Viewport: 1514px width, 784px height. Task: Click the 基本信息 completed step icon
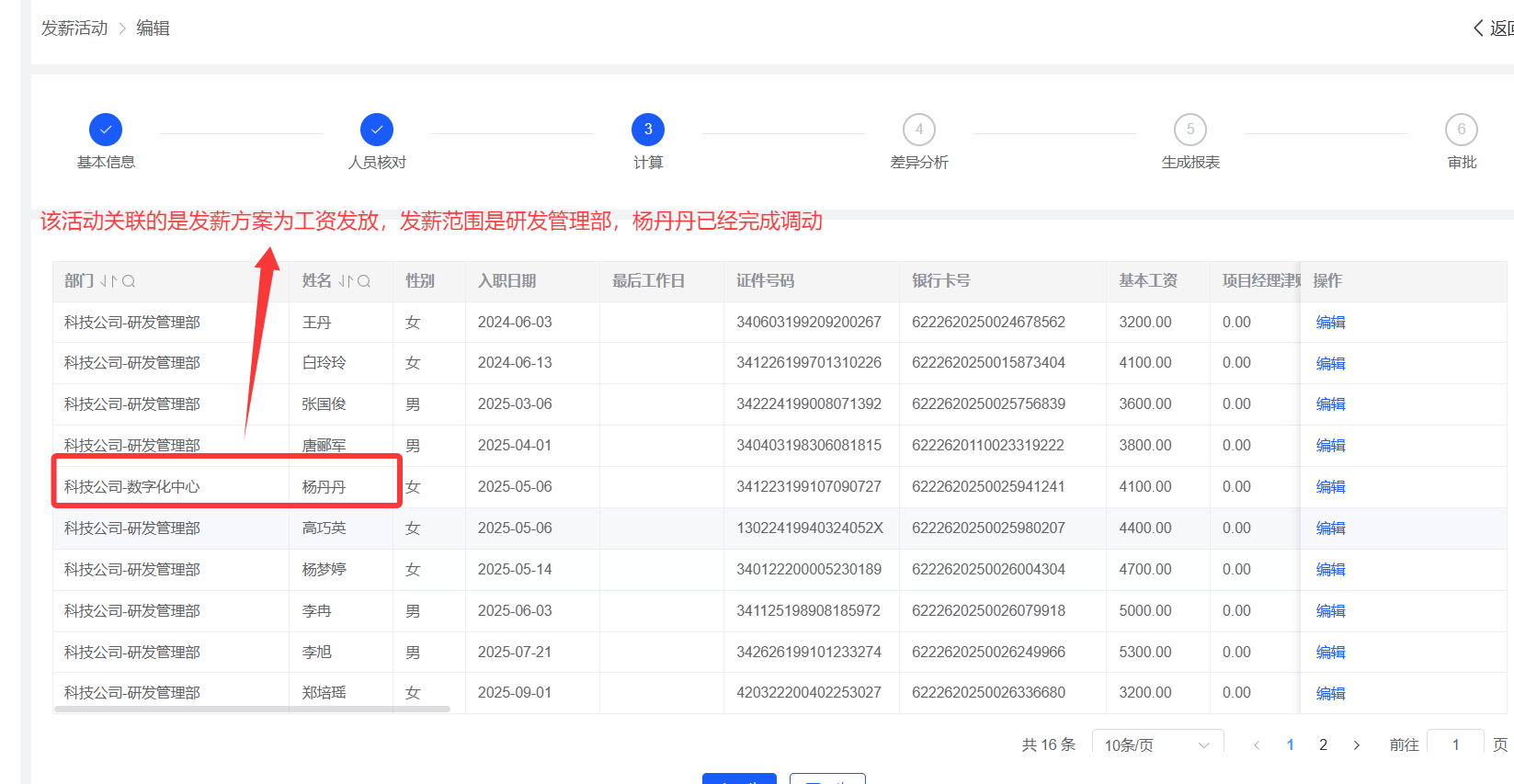pos(106,130)
